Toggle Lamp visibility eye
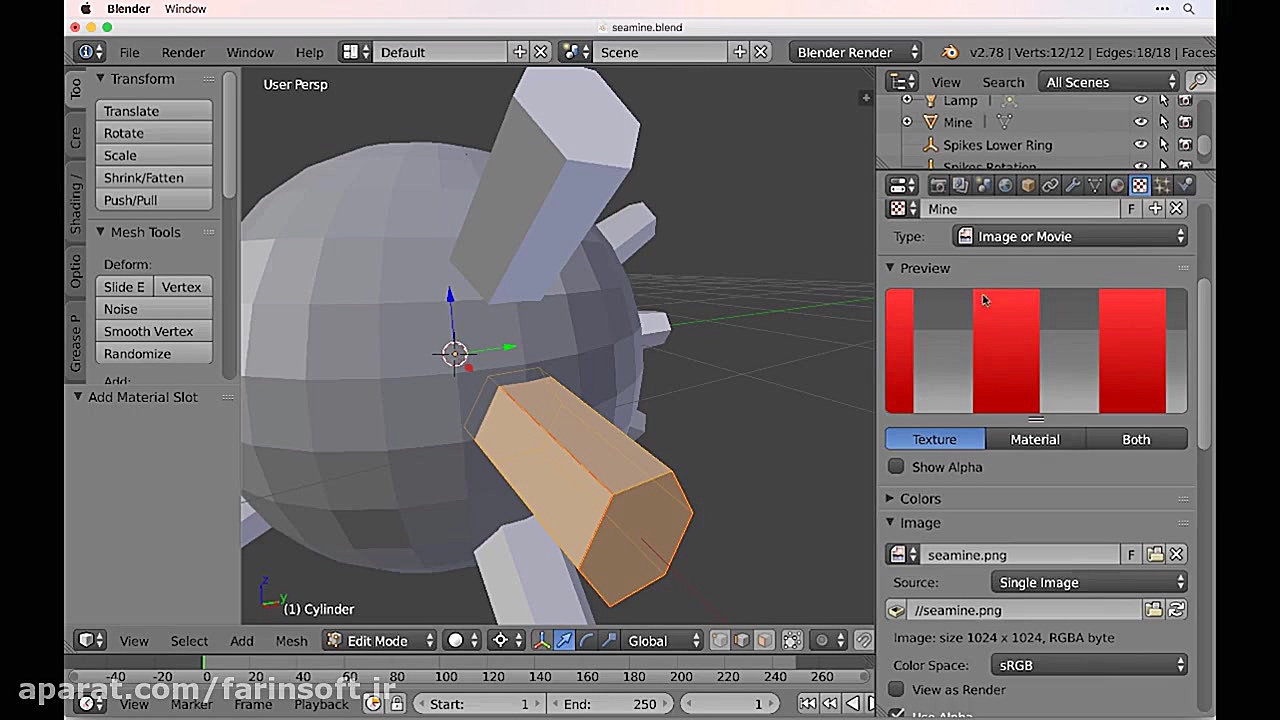Screen dimensions: 1280x720 [x=1141, y=100]
